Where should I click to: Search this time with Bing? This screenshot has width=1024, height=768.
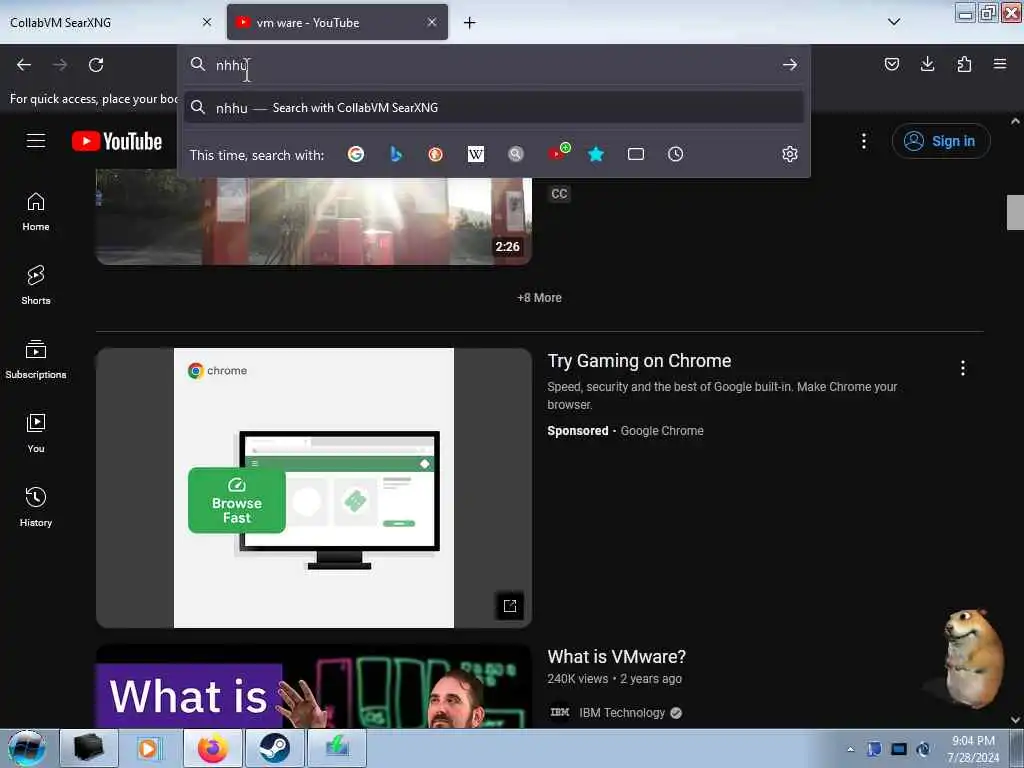tap(396, 154)
